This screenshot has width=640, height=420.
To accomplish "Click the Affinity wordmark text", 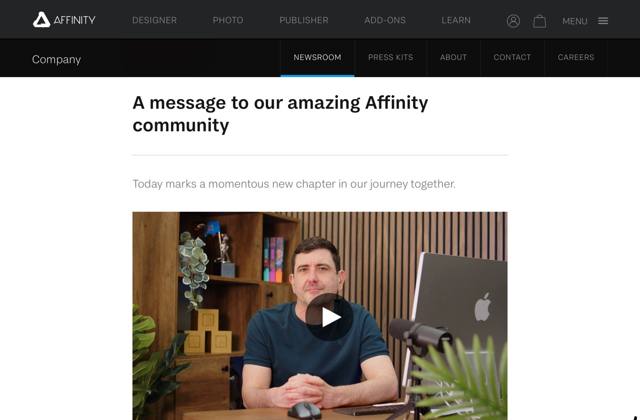I will click(x=74, y=20).
